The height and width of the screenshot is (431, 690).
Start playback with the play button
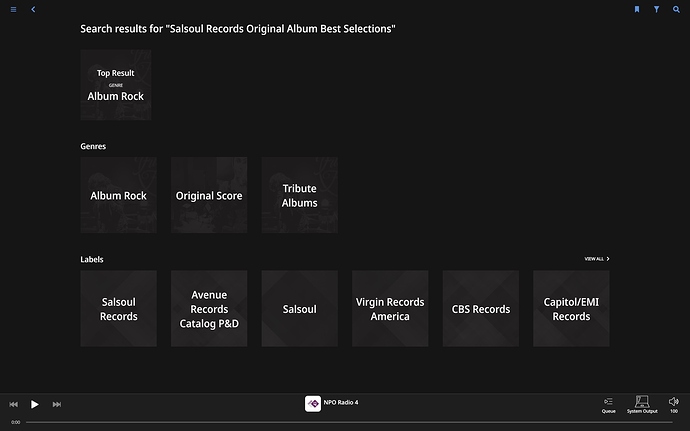tap(34, 404)
